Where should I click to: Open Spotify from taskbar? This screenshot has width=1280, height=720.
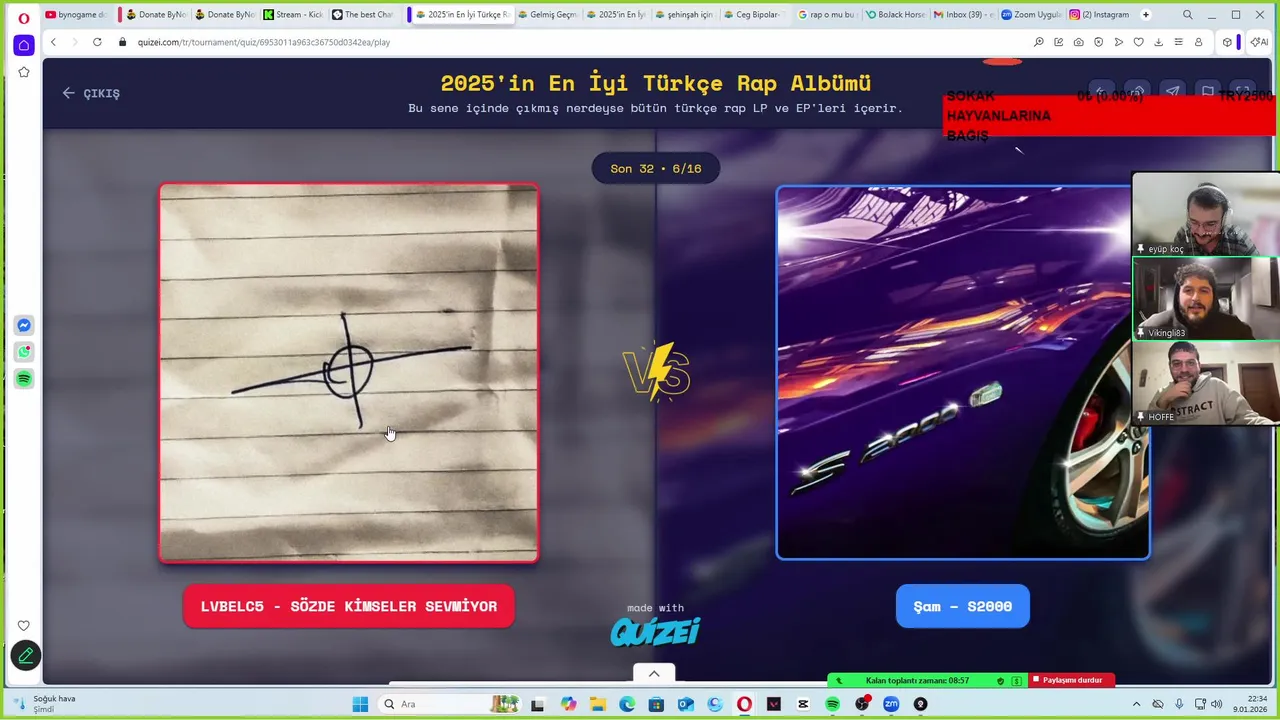[x=832, y=704]
